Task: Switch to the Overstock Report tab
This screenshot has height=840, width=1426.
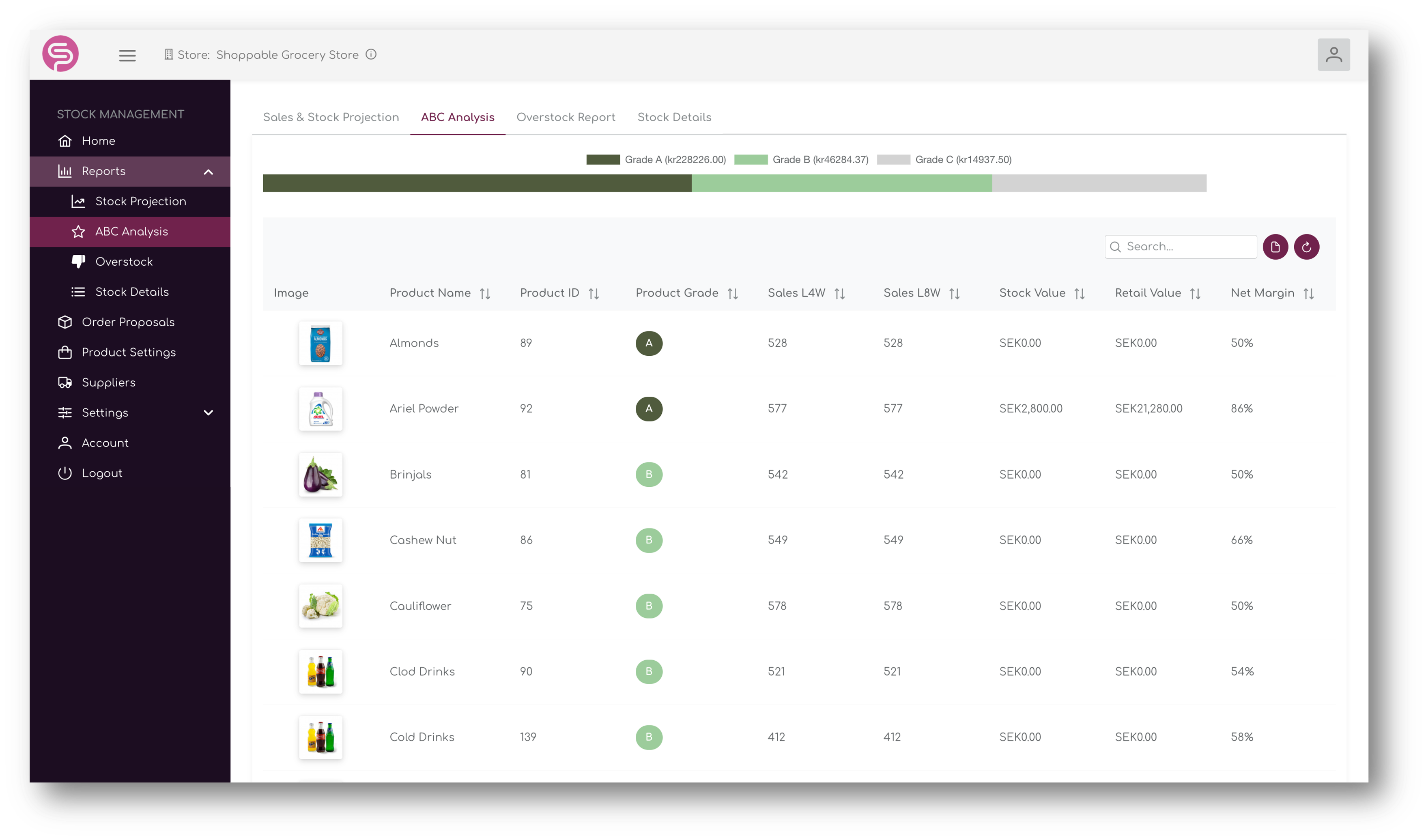Action: 565,117
